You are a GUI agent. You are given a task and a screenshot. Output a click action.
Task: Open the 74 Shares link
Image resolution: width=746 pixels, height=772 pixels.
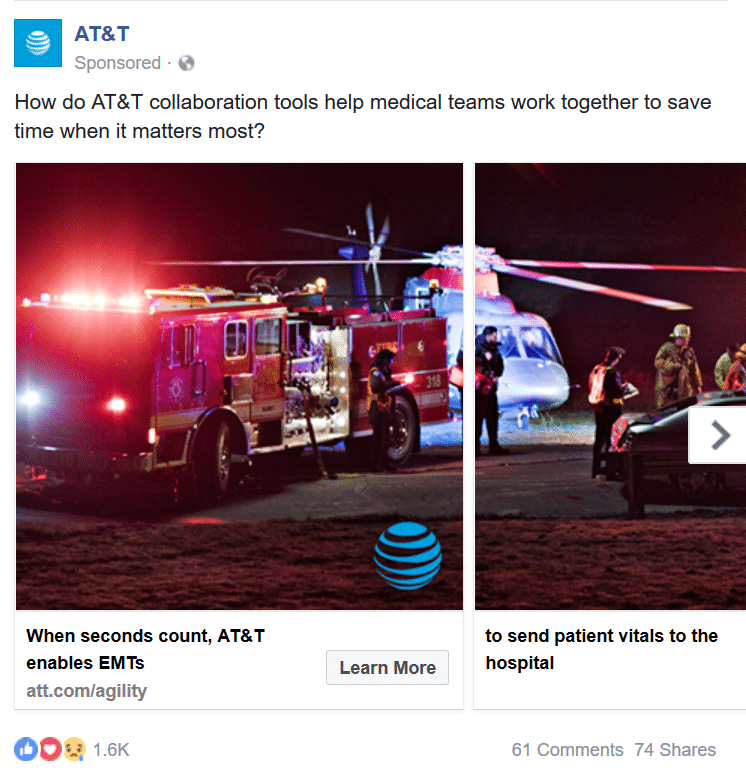pyautogui.click(x=675, y=750)
